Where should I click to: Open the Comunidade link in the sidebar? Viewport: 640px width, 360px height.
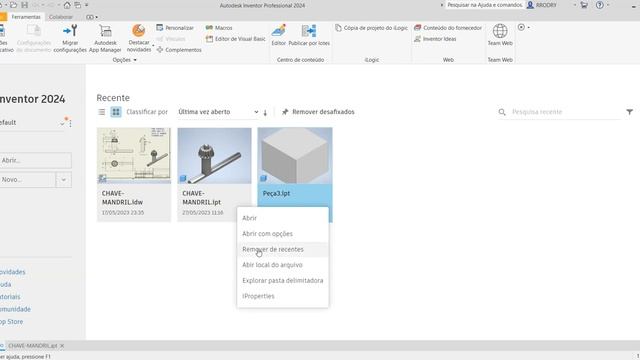15,309
